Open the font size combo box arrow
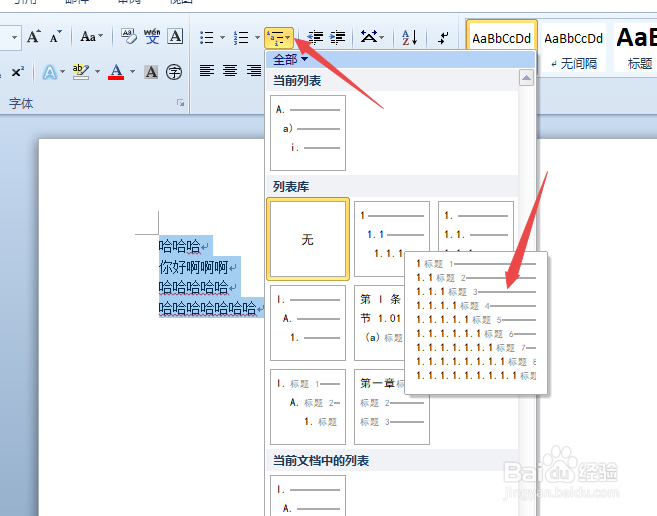Screen dimensions: 657x516 click(14, 37)
